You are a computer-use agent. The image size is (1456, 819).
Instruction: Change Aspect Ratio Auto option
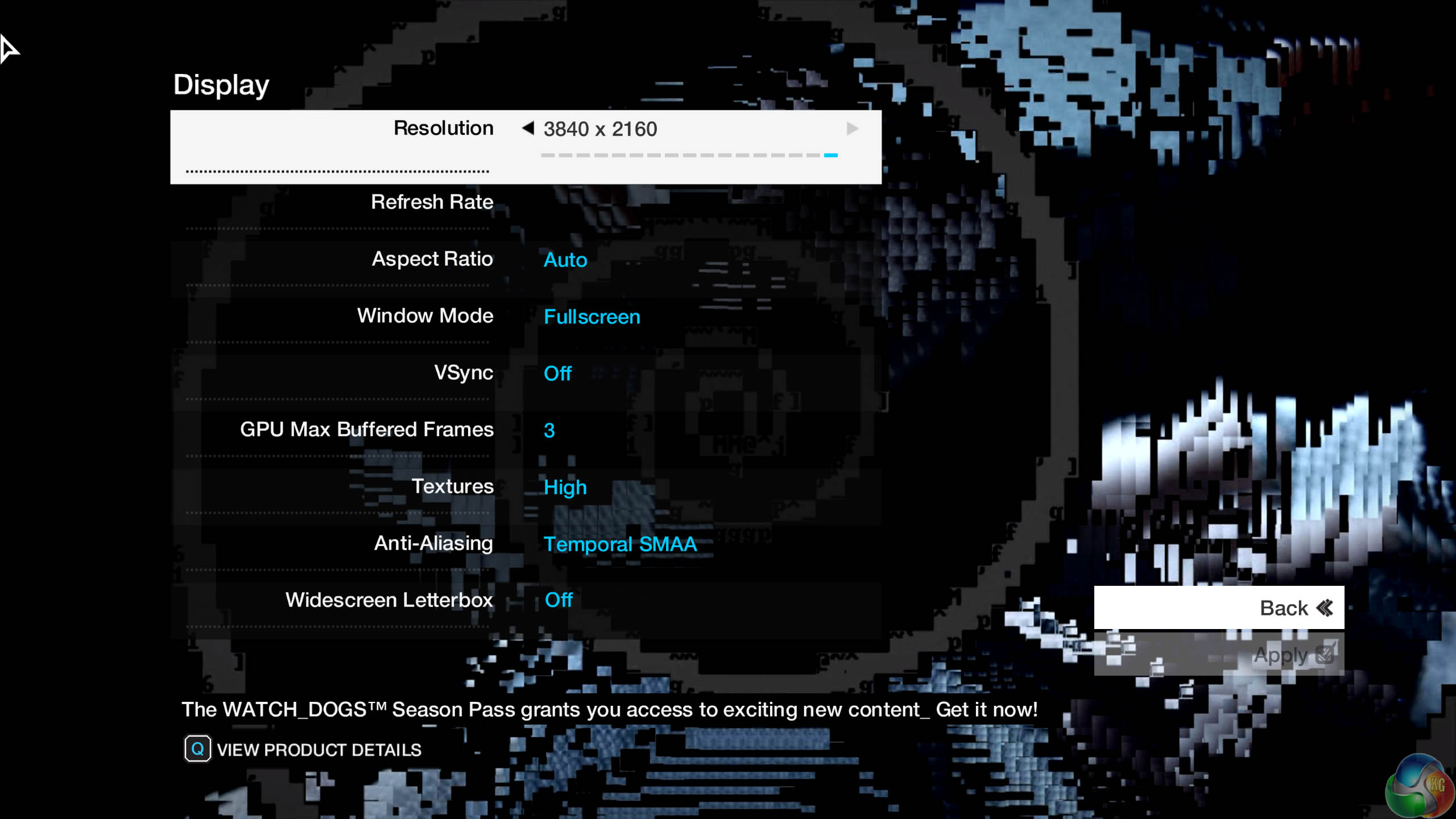point(565,260)
